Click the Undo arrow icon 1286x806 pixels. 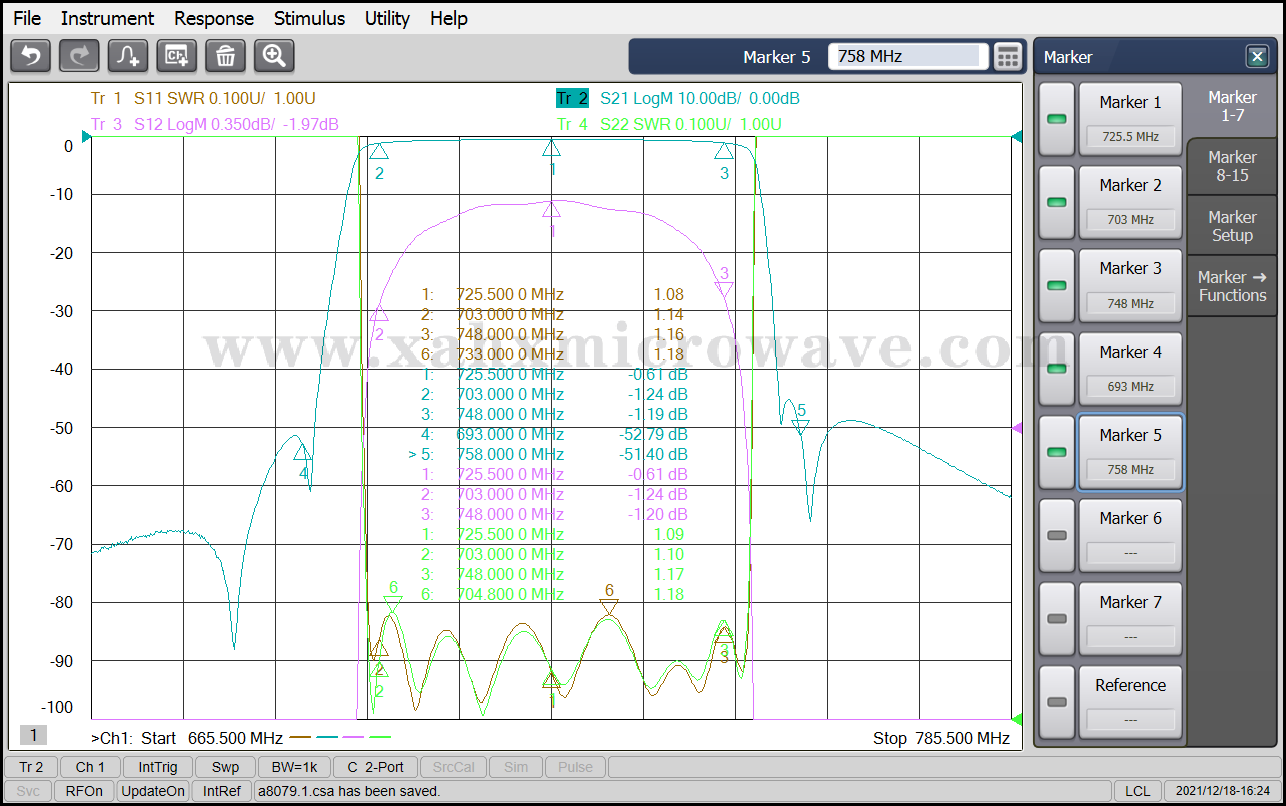pos(30,56)
